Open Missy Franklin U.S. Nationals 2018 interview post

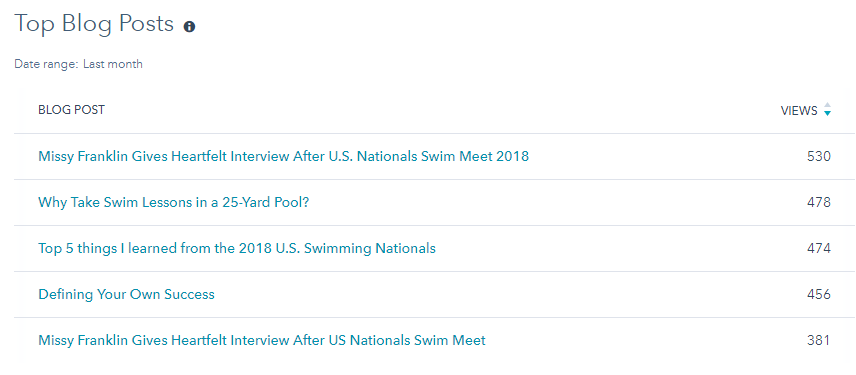click(x=283, y=157)
